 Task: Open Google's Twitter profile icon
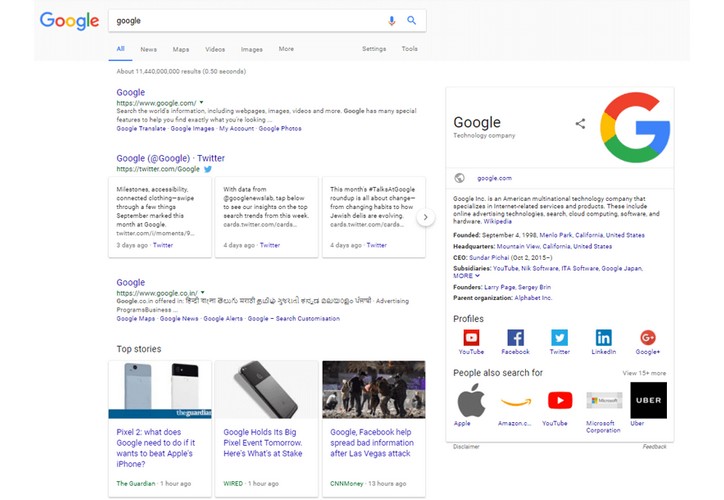coord(560,337)
